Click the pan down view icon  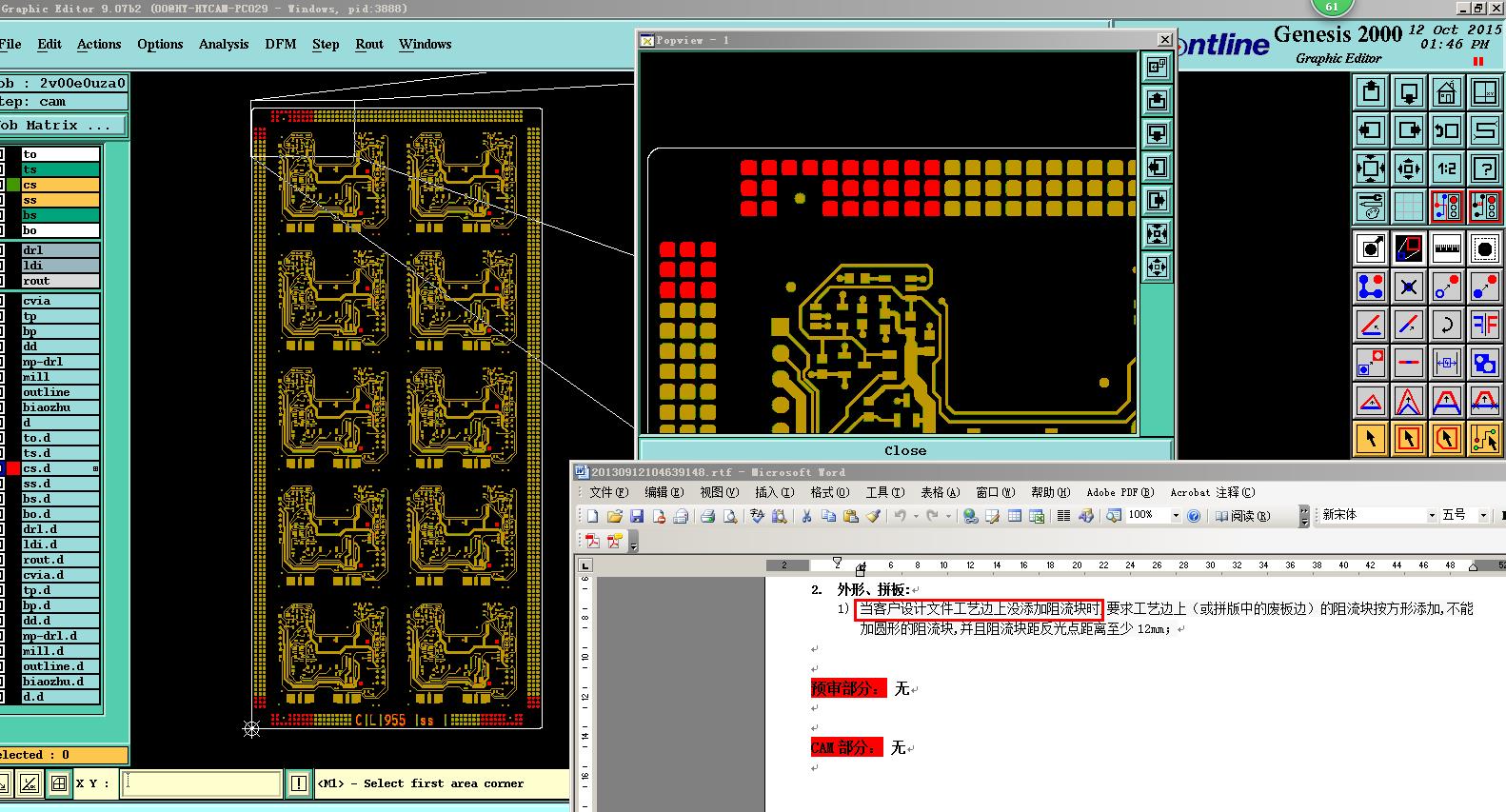click(1408, 92)
